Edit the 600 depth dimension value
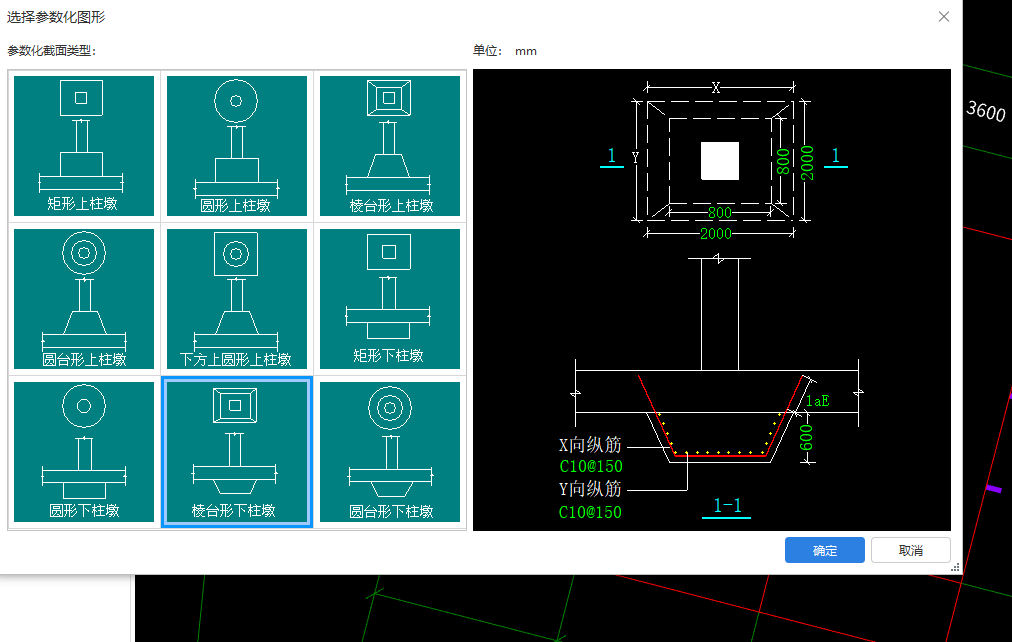Screen dimensions: 1012x642 point(806,437)
